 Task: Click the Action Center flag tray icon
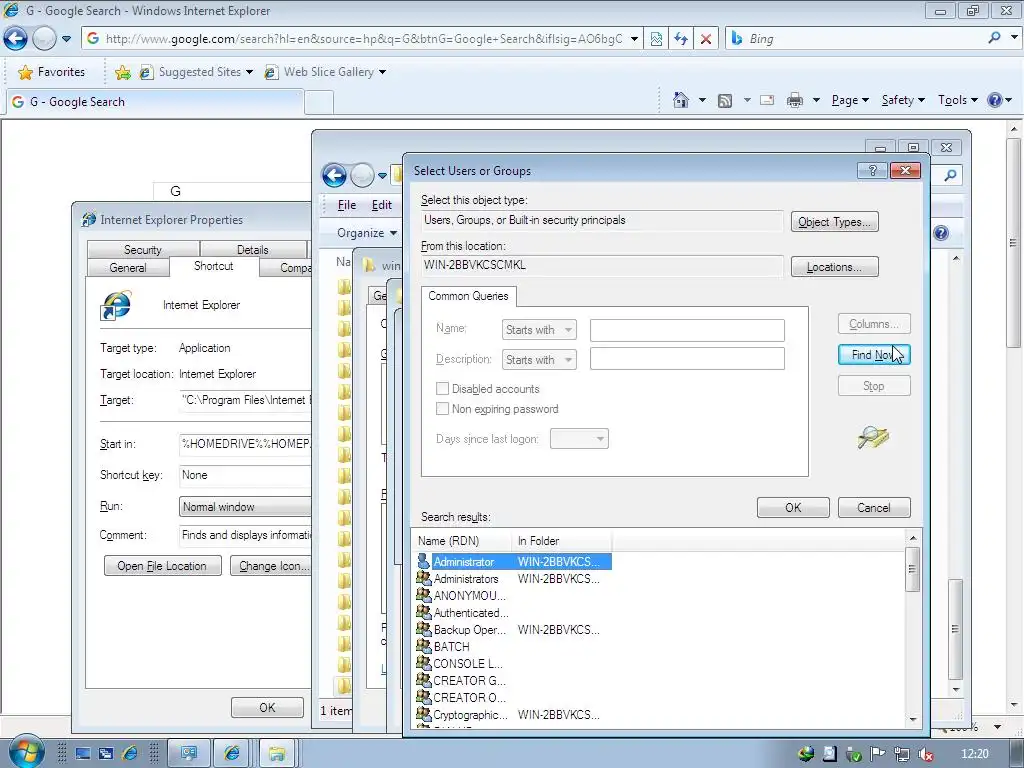pyautogui.click(x=878, y=754)
